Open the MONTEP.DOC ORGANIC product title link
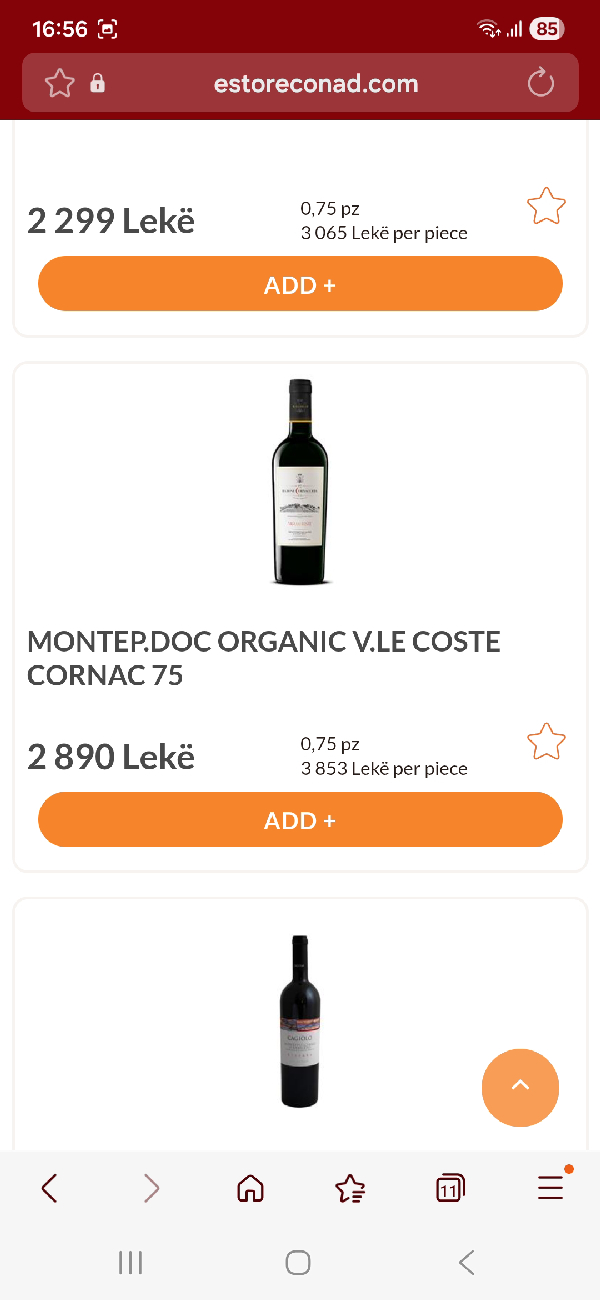Screen dimensions: 600x1300 coord(263,658)
